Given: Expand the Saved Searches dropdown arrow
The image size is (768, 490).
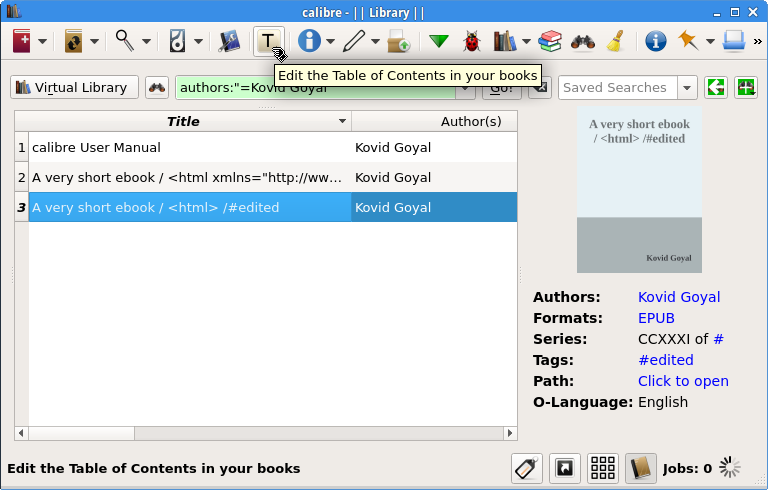Looking at the screenshot, I should (687, 88).
